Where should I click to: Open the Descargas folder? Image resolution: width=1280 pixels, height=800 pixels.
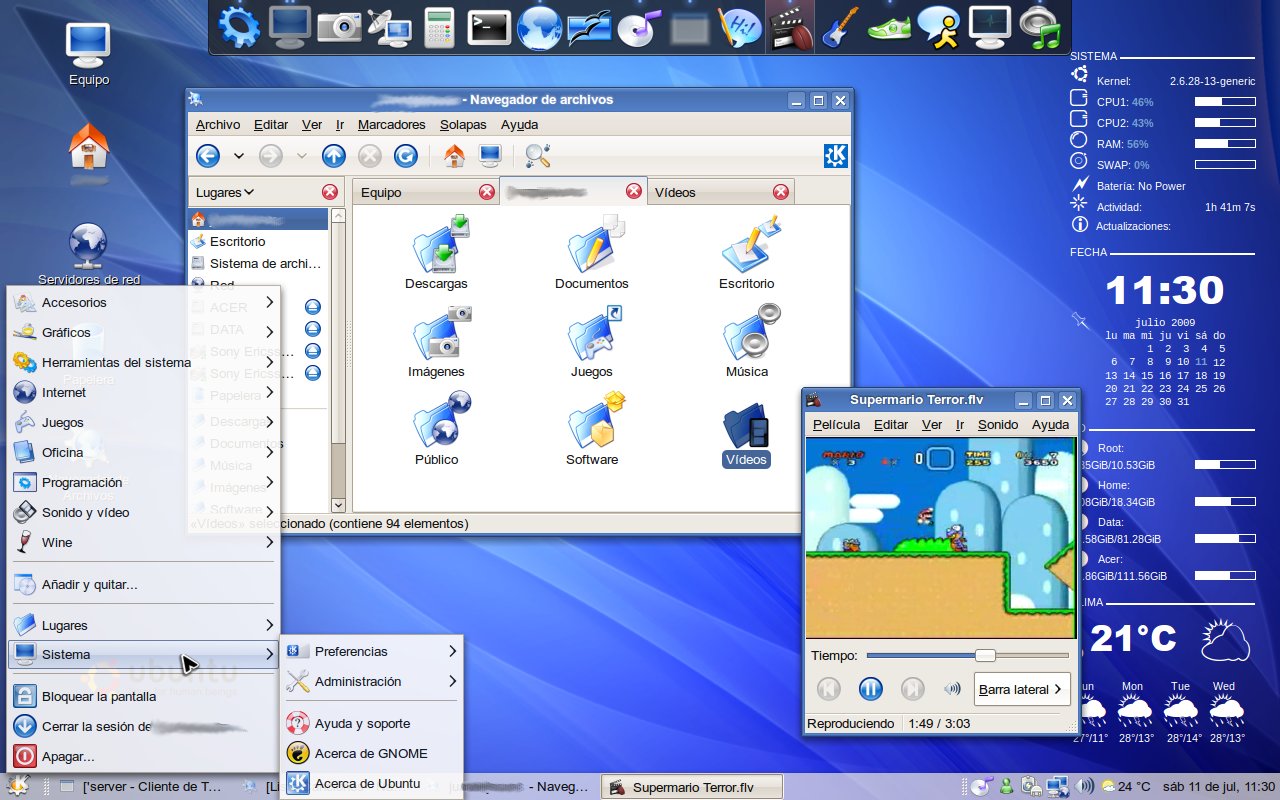[x=437, y=252]
